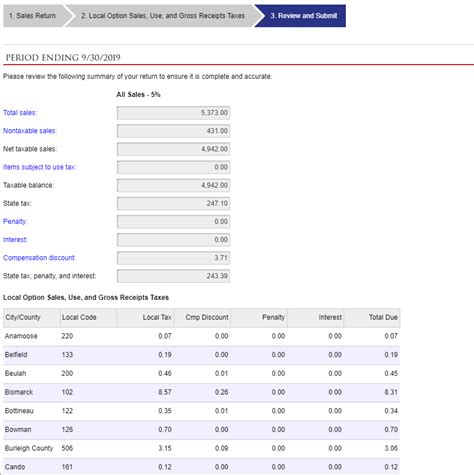Click Bismarck total due 8.31
Image resolution: width=474 pixels, height=475 pixels.
tap(391, 392)
